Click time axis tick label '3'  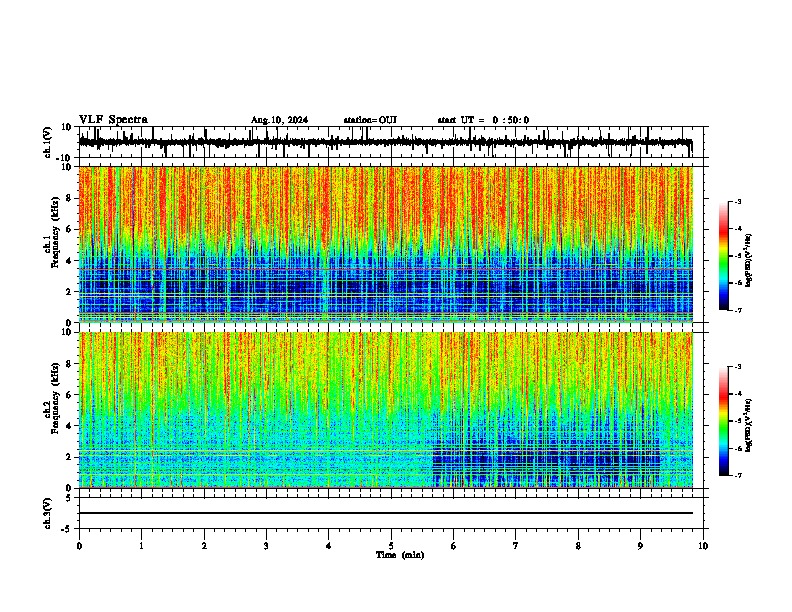pos(266,546)
